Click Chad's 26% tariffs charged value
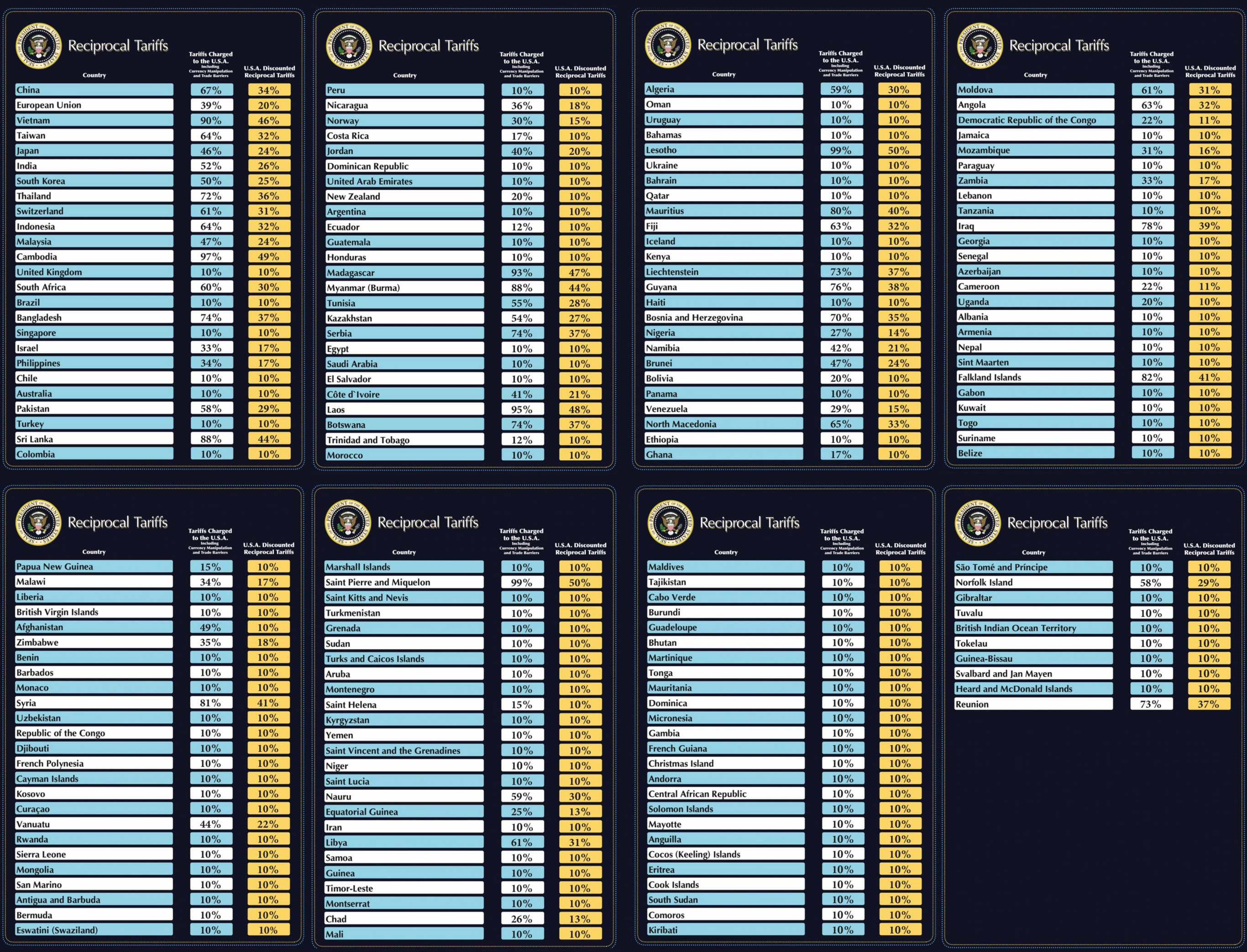 (x=521, y=919)
